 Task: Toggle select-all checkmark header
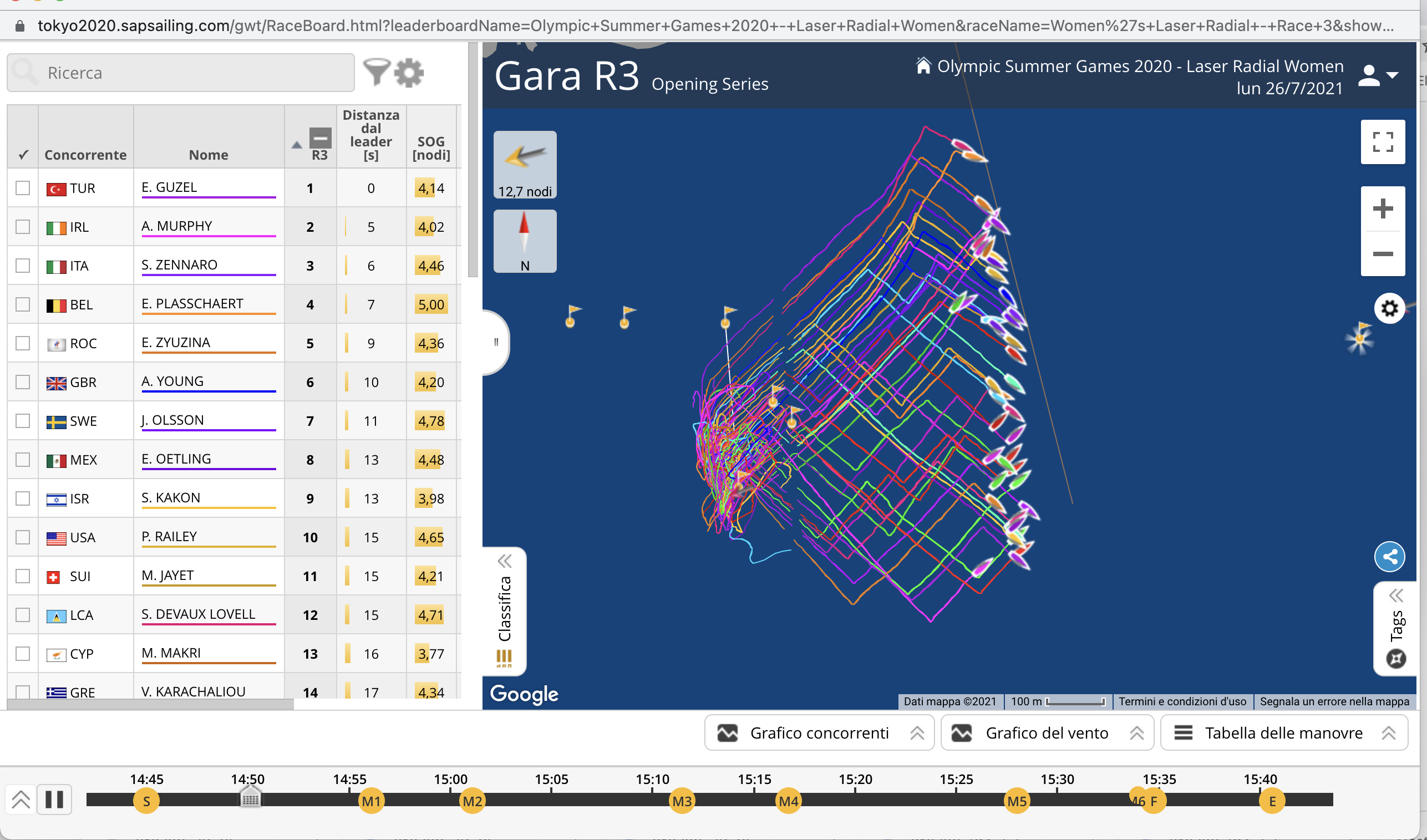click(23, 155)
